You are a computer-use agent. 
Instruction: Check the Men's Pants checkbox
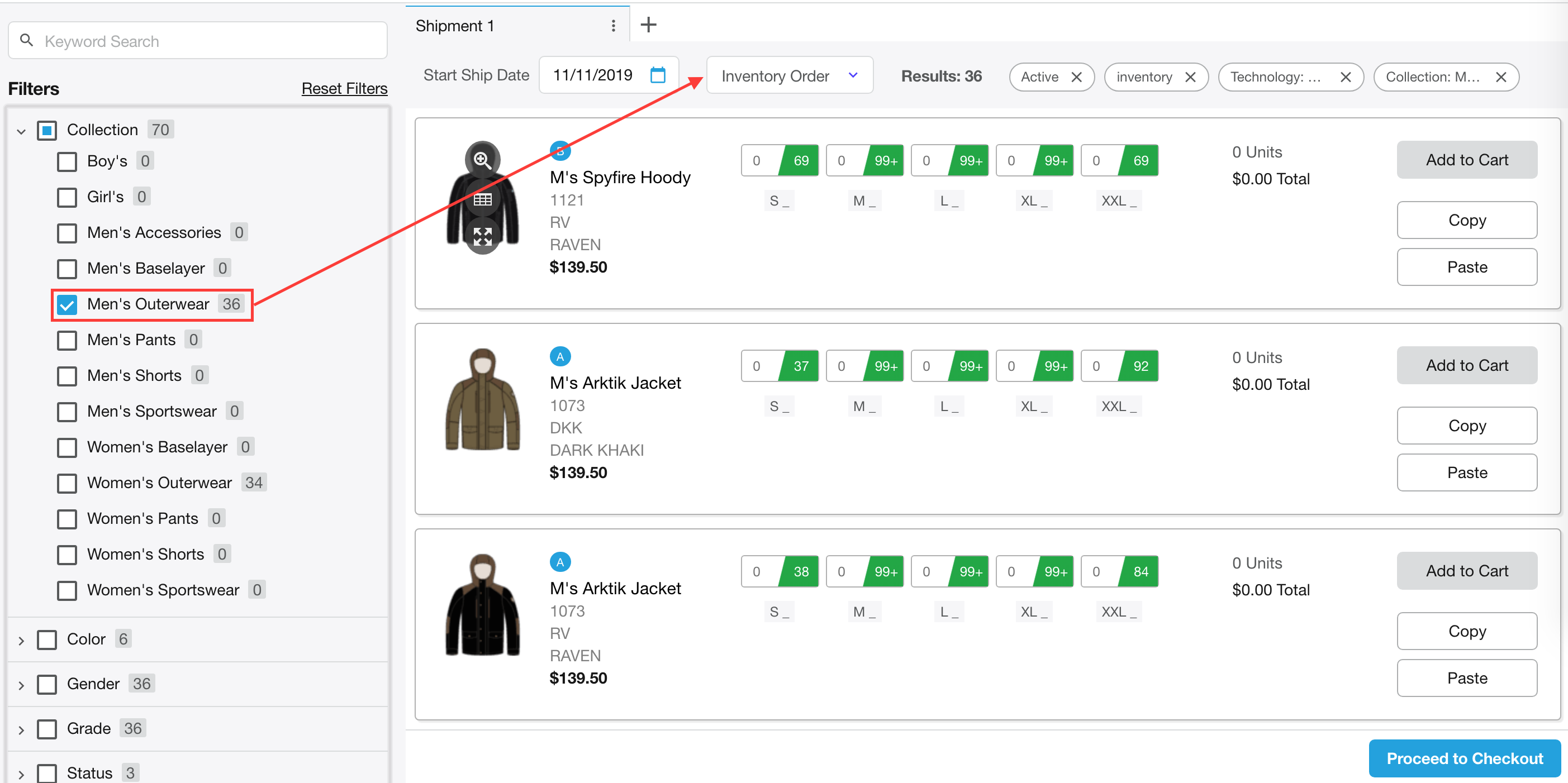coord(67,340)
